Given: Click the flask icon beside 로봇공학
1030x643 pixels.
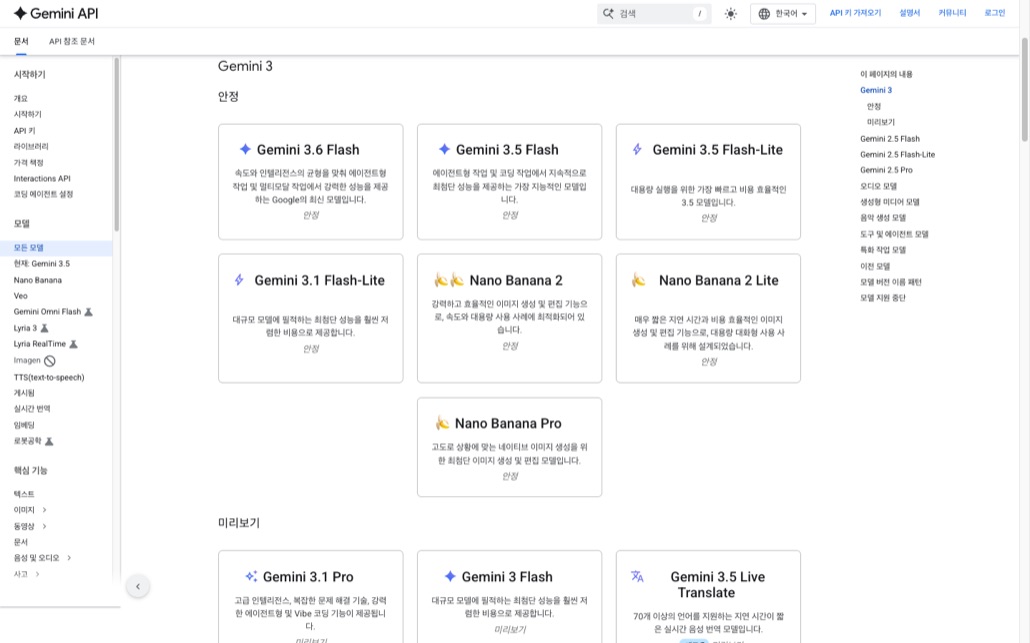Looking at the screenshot, I should [x=49, y=441].
